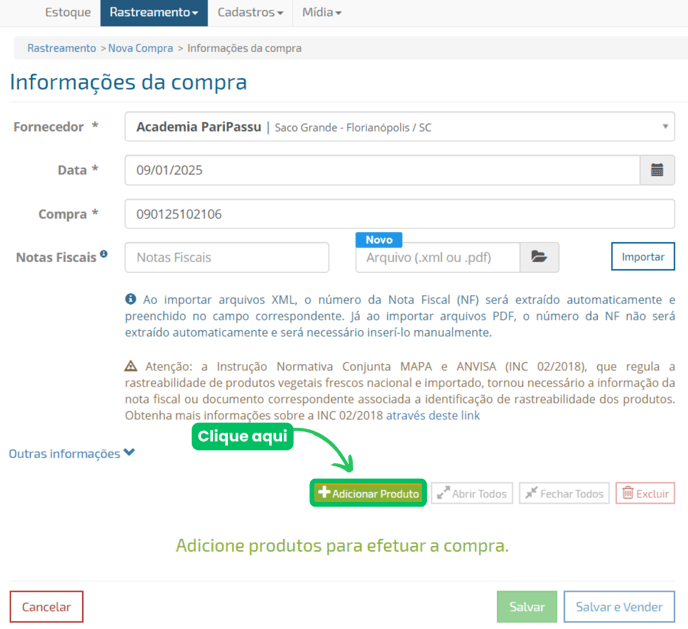Screen dimensions: 688x629
Task: Click the Nova Compra breadcrumb link
Action: (x=140, y=48)
